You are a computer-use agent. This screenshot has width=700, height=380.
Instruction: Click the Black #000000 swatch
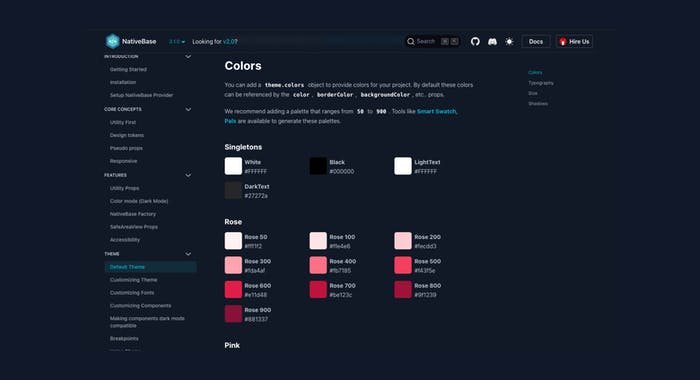click(318, 166)
